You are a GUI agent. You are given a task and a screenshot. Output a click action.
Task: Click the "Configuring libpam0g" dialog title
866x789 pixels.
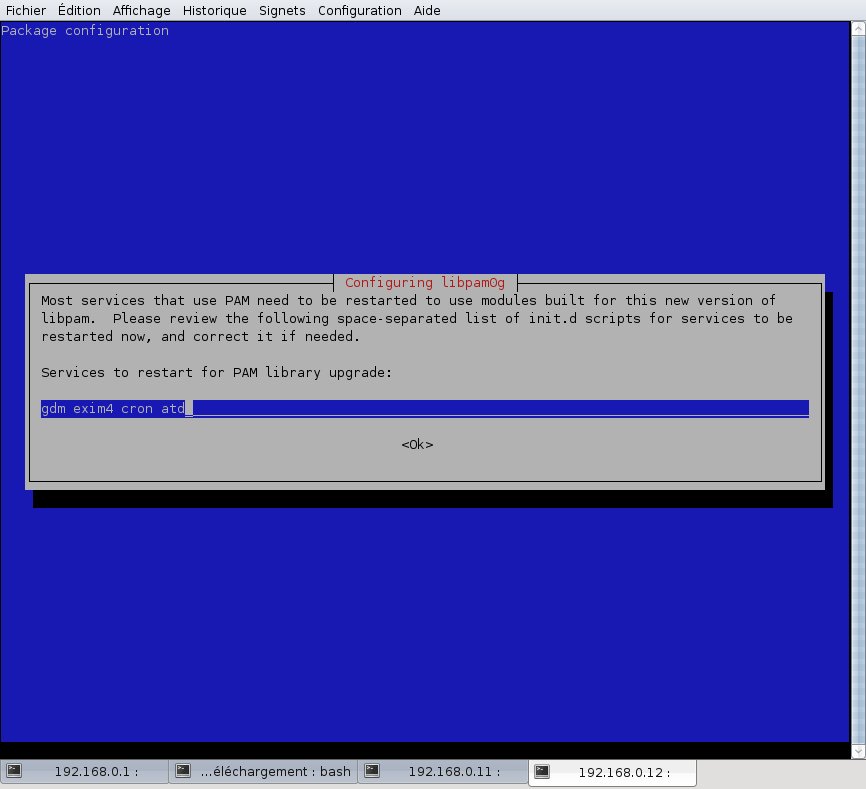click(x=425, y=283)
